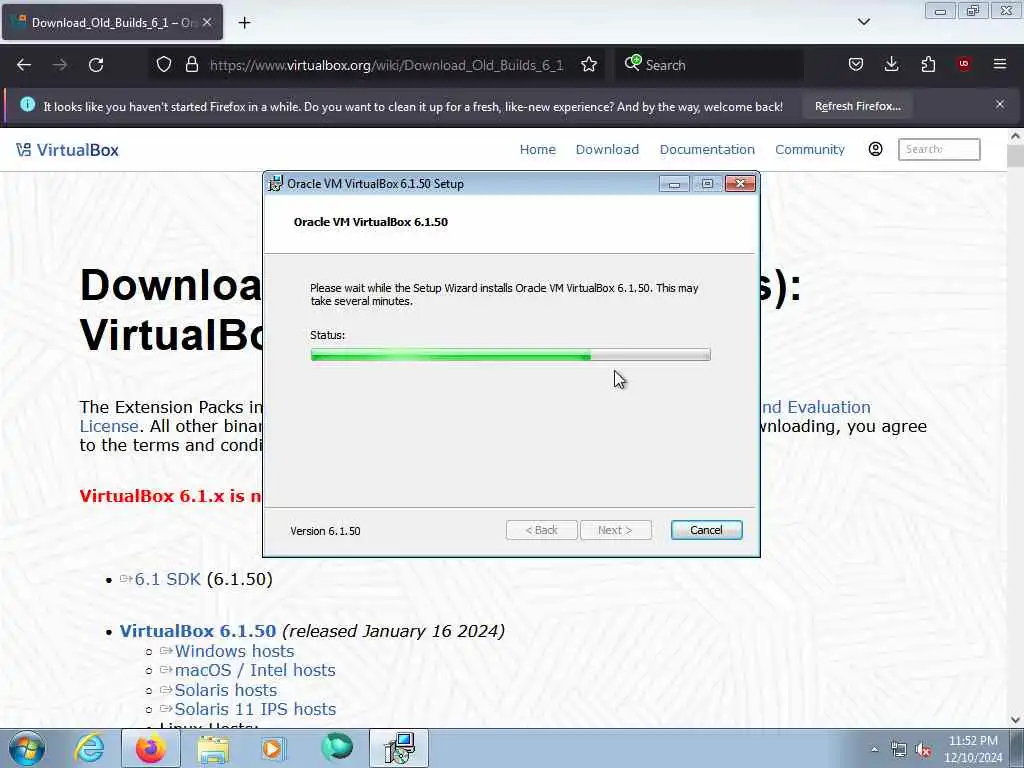The image size is (1024, 768).
Task: Open the Solaris hosts download link
Action: coord(226,690)
